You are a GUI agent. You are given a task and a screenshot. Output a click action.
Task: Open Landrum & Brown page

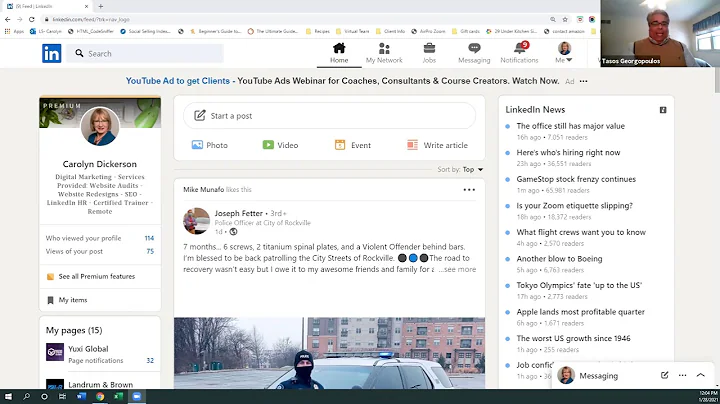click(x=101, y=384)
